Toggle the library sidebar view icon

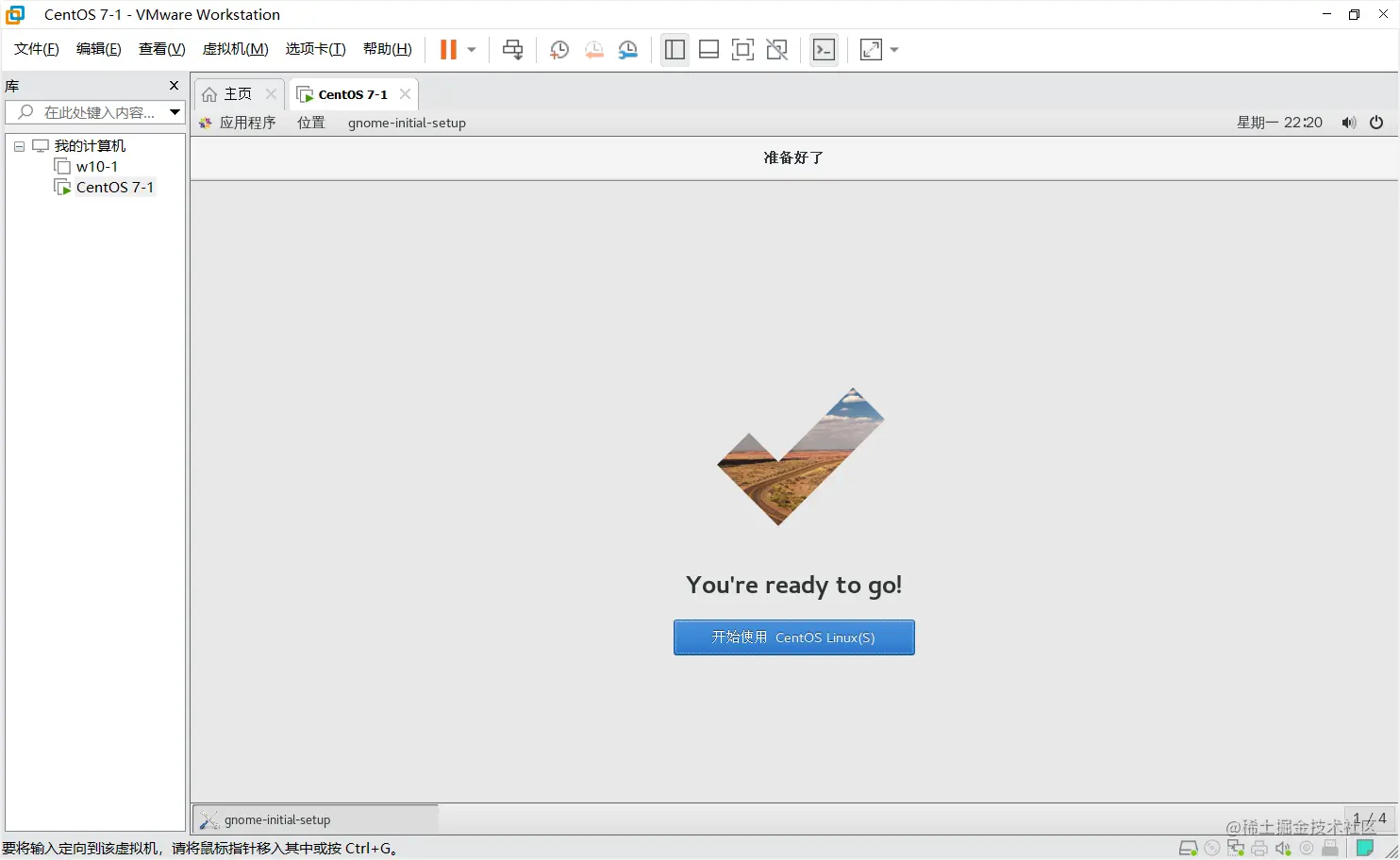pos(675,50)
